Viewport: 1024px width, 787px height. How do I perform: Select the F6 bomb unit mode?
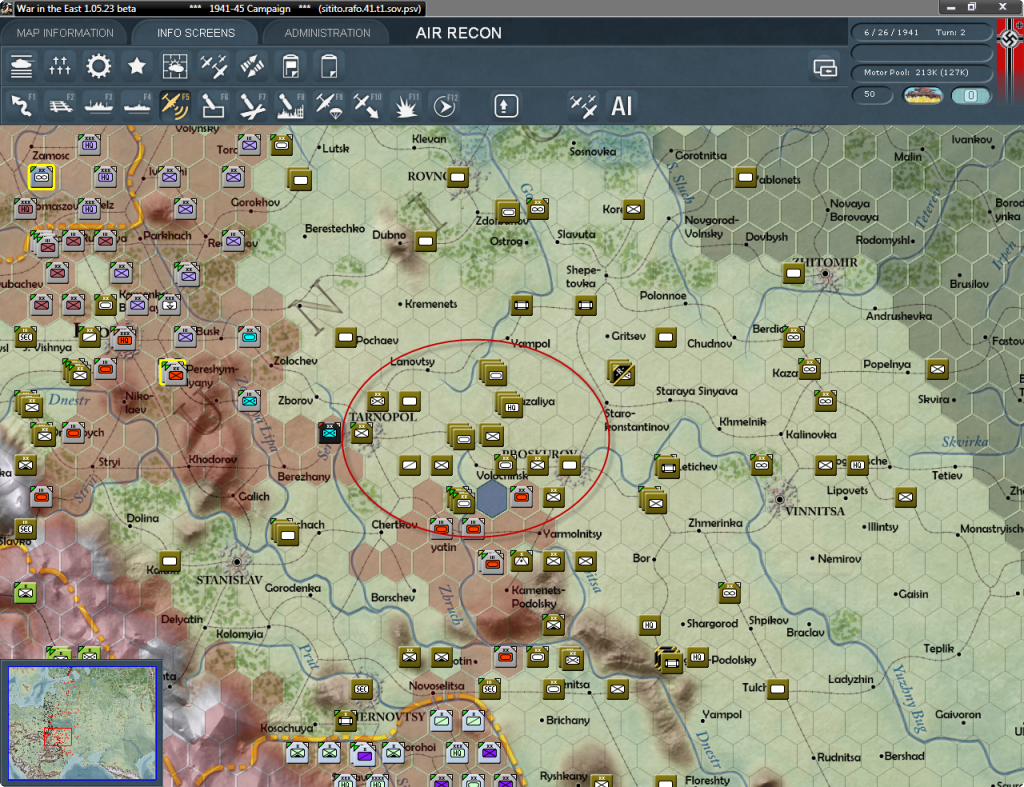click(x=214, y=106)
